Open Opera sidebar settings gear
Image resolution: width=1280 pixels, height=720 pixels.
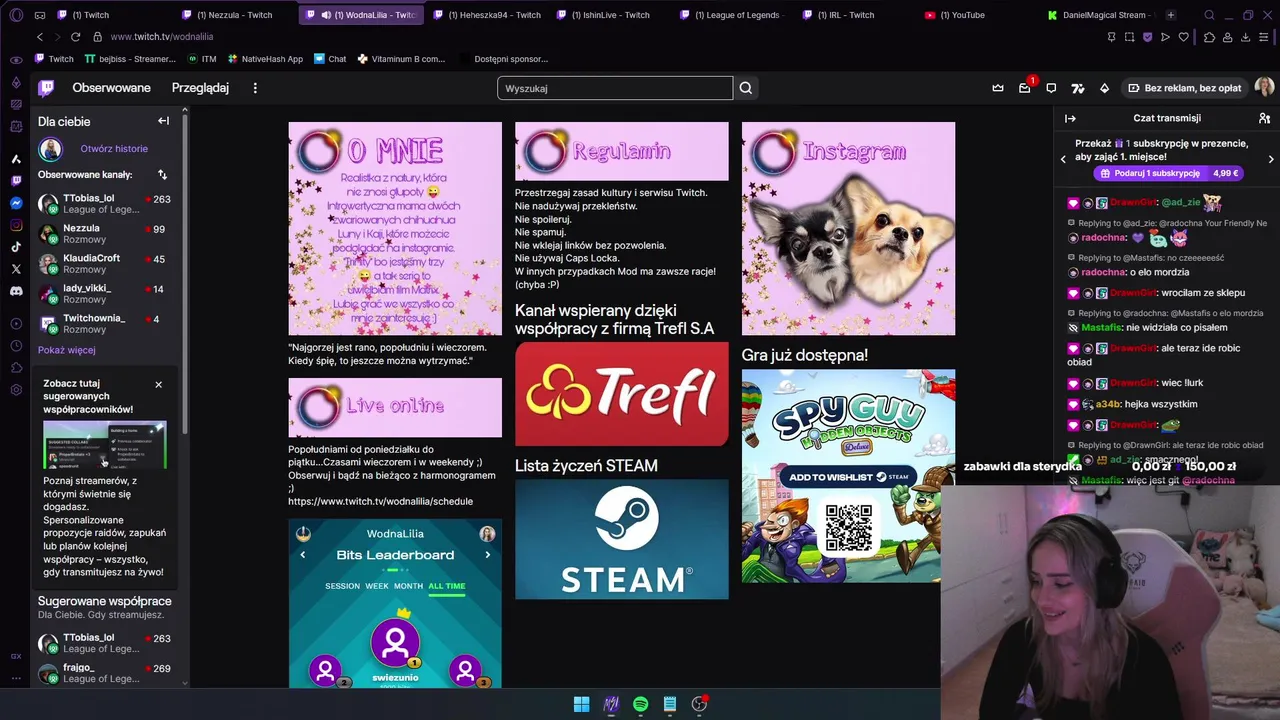pos(16,389)
